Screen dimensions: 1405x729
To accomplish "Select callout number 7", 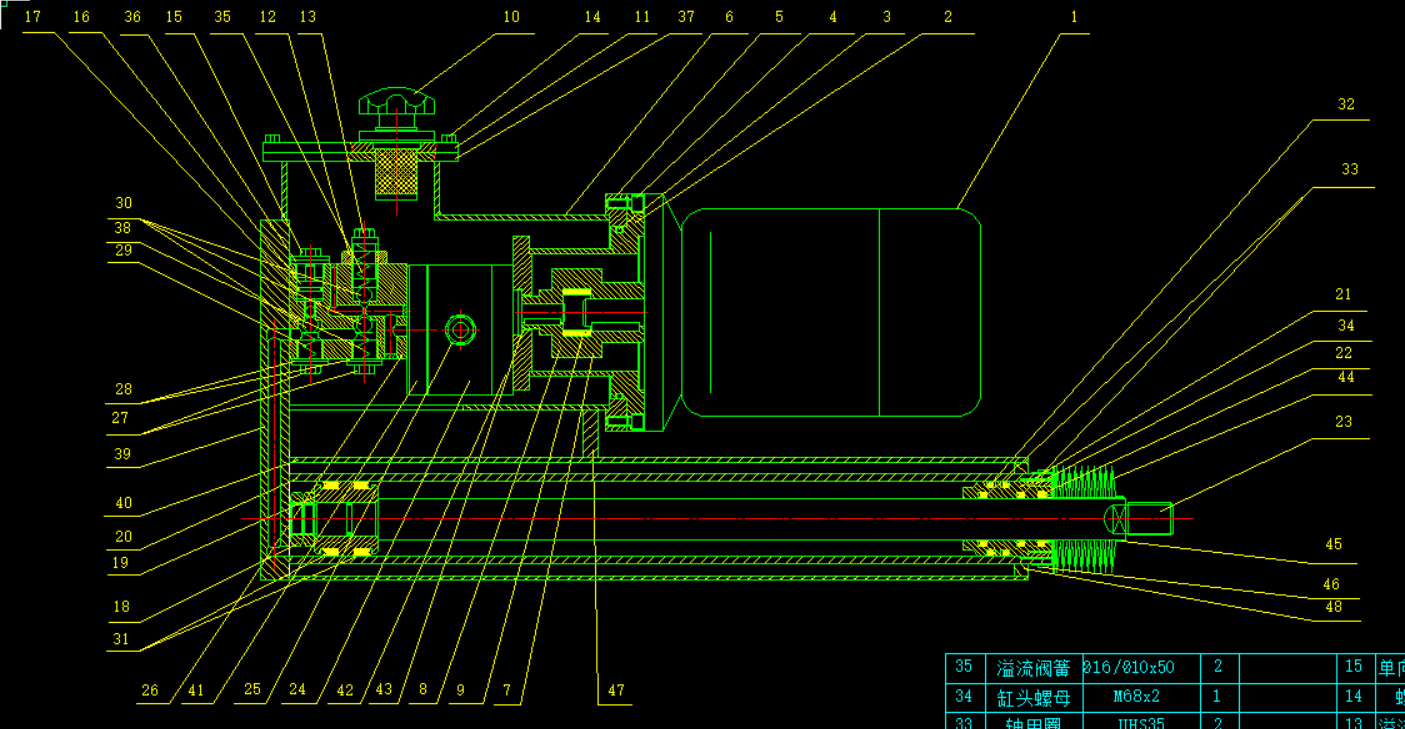I will [507, 690].
